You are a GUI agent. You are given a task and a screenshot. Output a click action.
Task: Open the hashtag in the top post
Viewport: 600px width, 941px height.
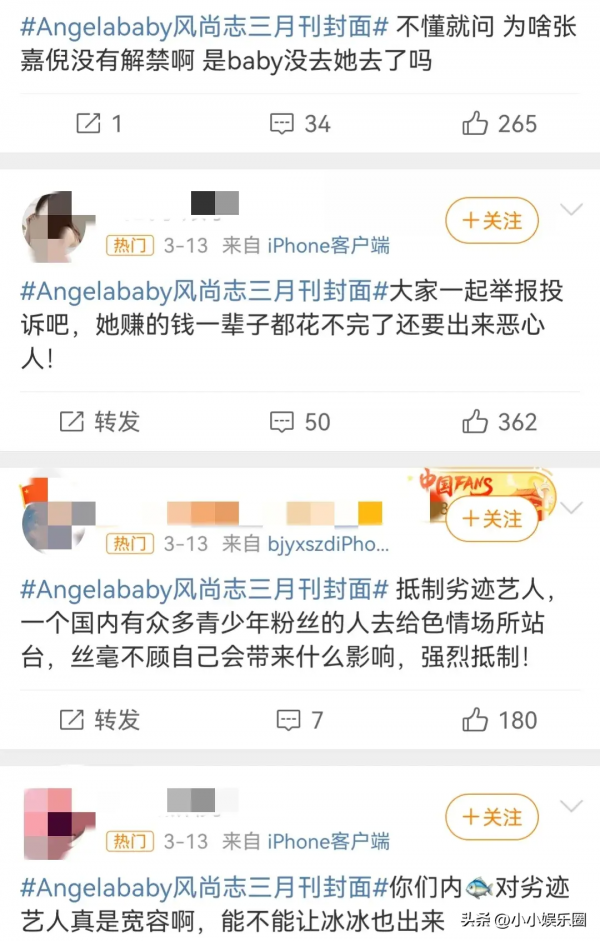pyautogui.click(x=205, y=27)
